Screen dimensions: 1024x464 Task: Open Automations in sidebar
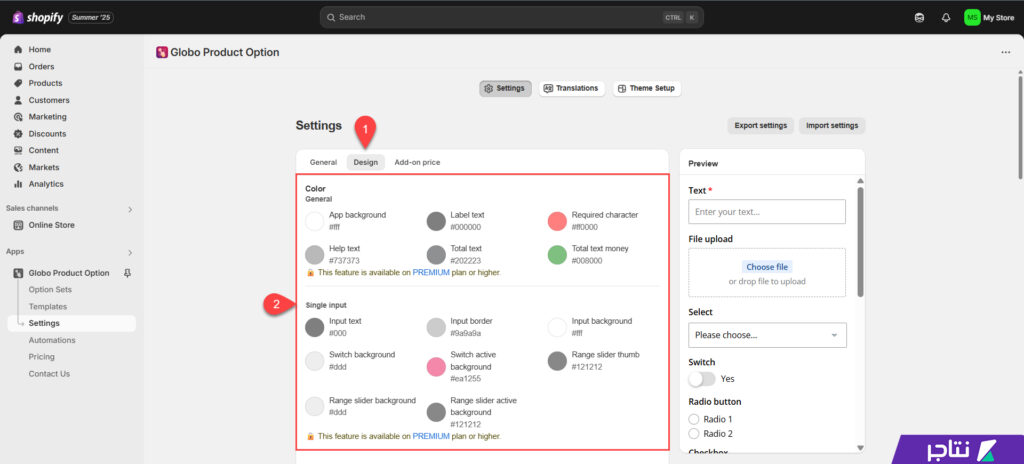coord(52,340)
